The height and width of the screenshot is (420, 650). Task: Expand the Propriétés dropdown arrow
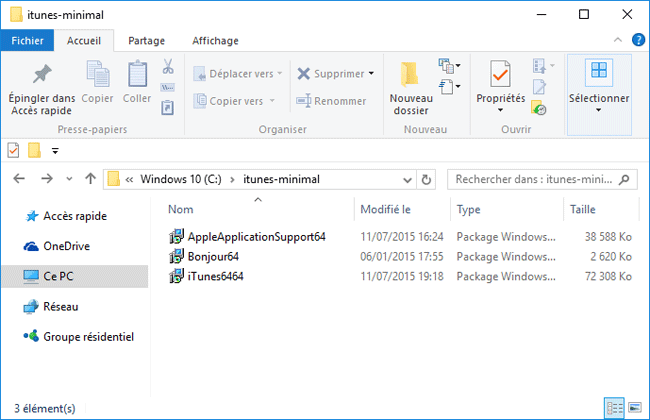500,110
